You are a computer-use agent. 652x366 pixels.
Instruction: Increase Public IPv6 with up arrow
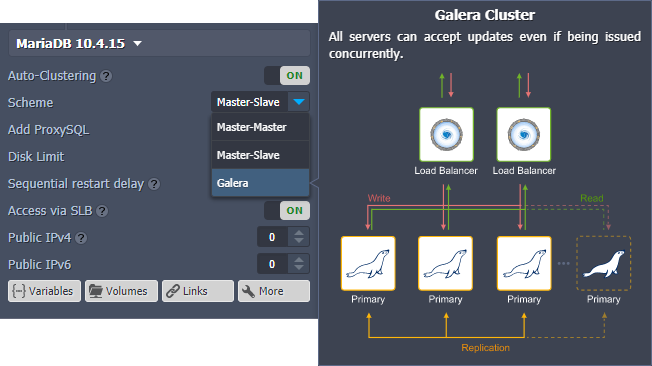coord(299,260)
